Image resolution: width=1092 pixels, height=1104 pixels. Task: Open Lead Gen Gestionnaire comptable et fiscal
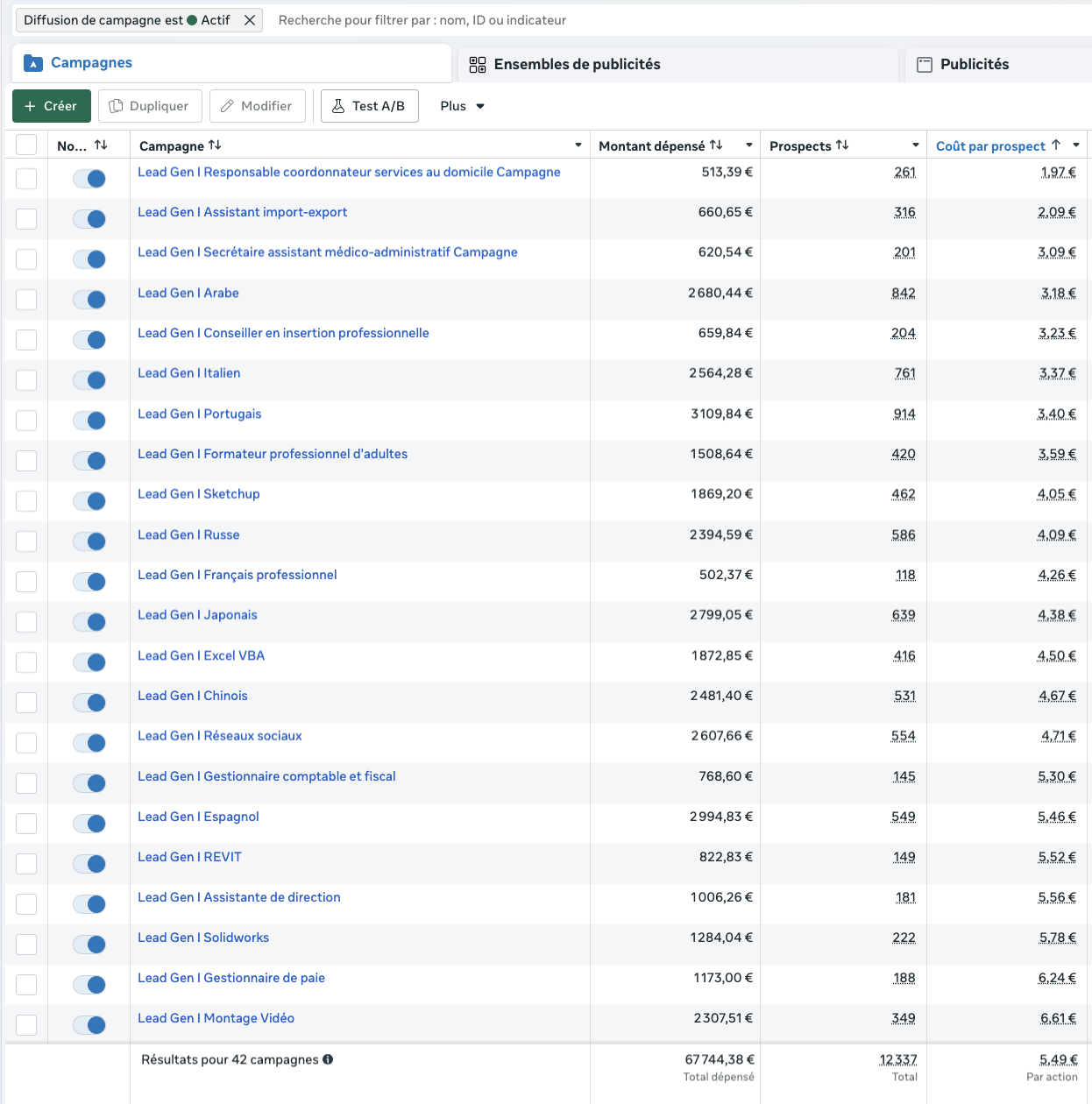click(x=266, y=776)
